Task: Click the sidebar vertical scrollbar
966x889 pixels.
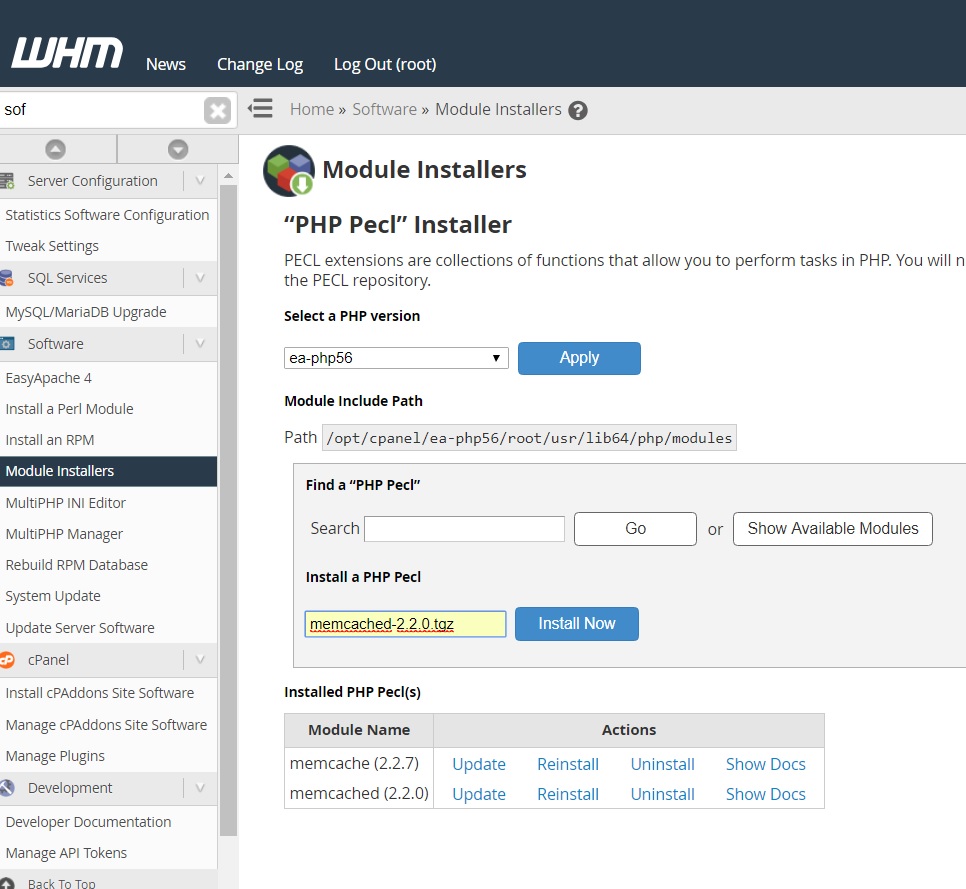Action: click(229, 510)
